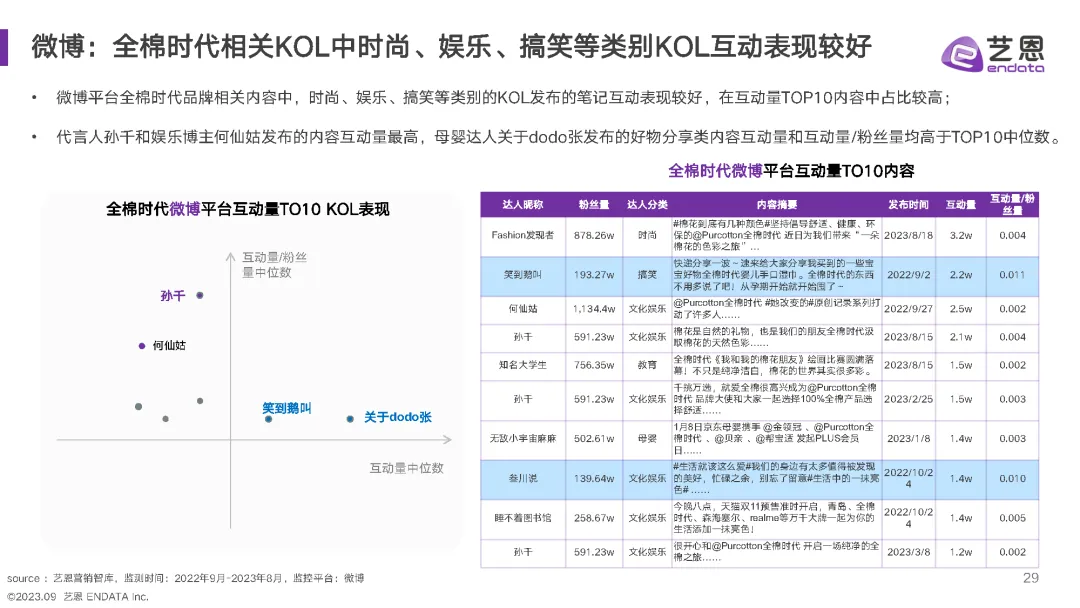Click the dot left of 关于dodo张
The image size is (1080, 608).
coord(350,419)
